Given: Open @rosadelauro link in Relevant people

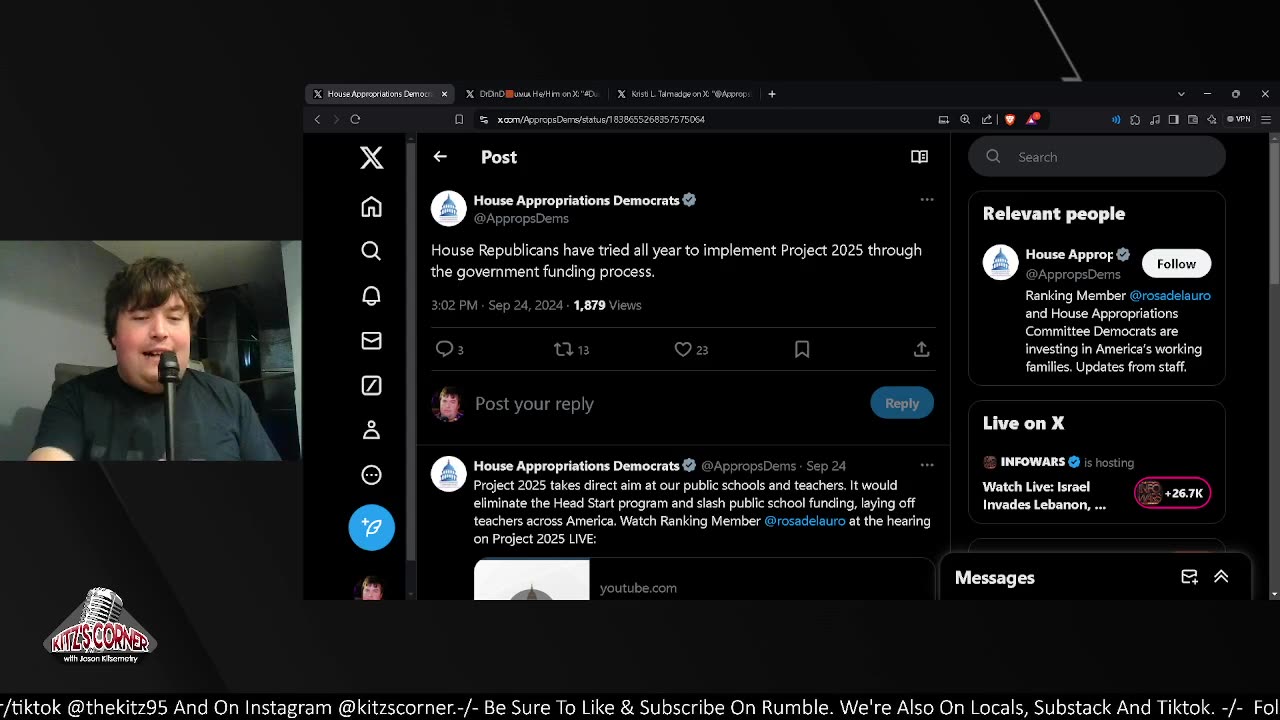Looking at the screenshot, I should (1169, 296).
